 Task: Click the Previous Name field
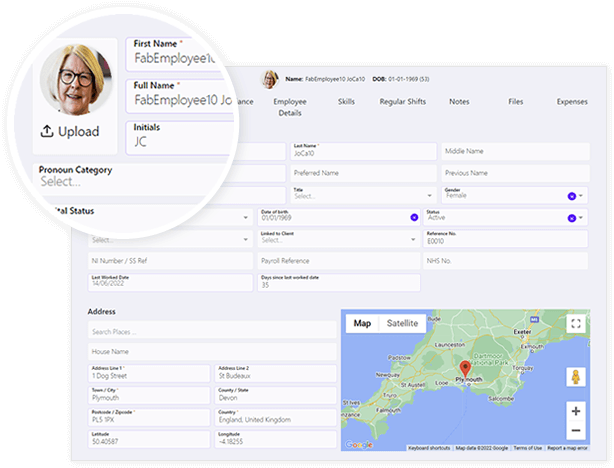515,173
